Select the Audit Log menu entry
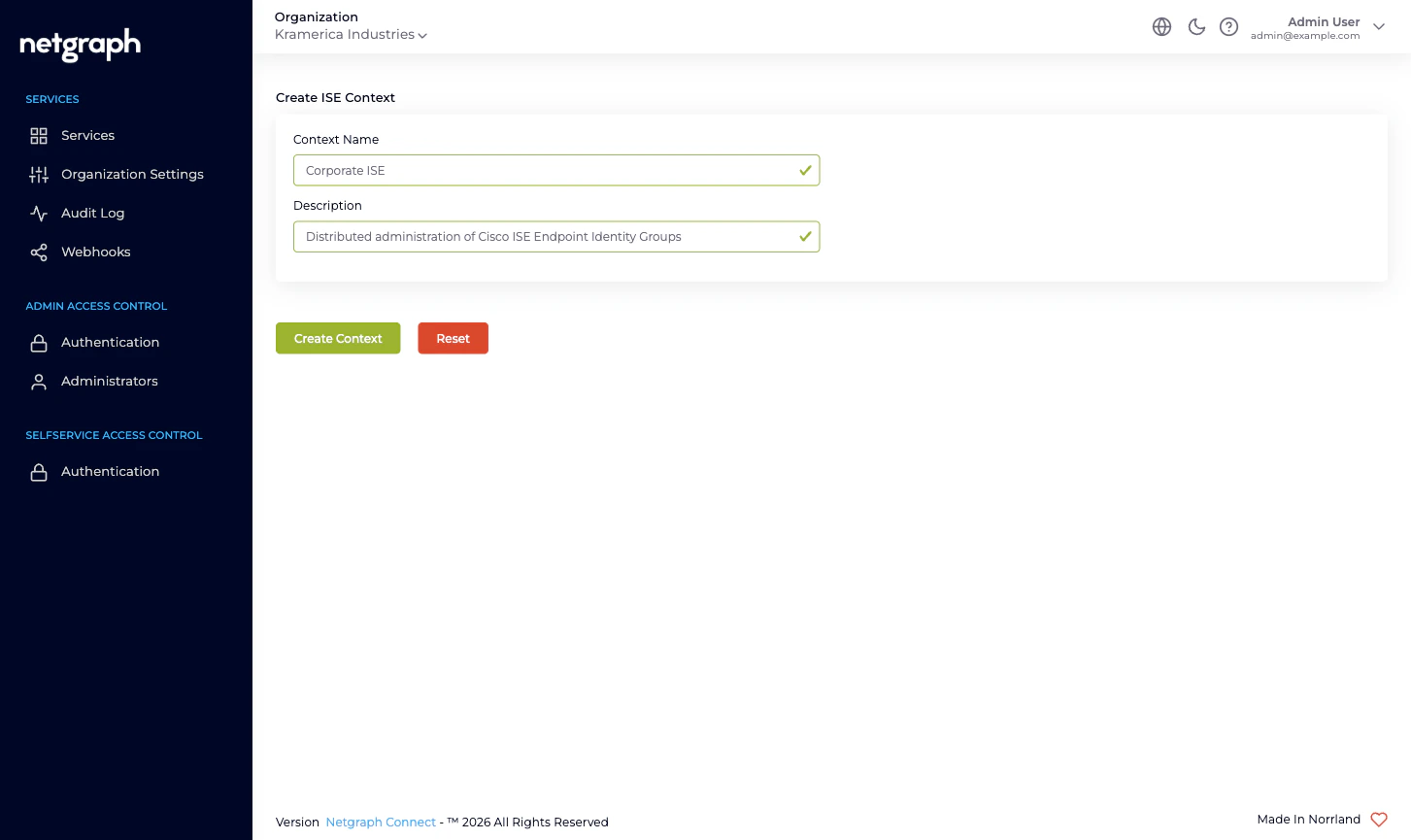Image resolution: width=1411 pixels, height=840 pixels. click(92, 214)
